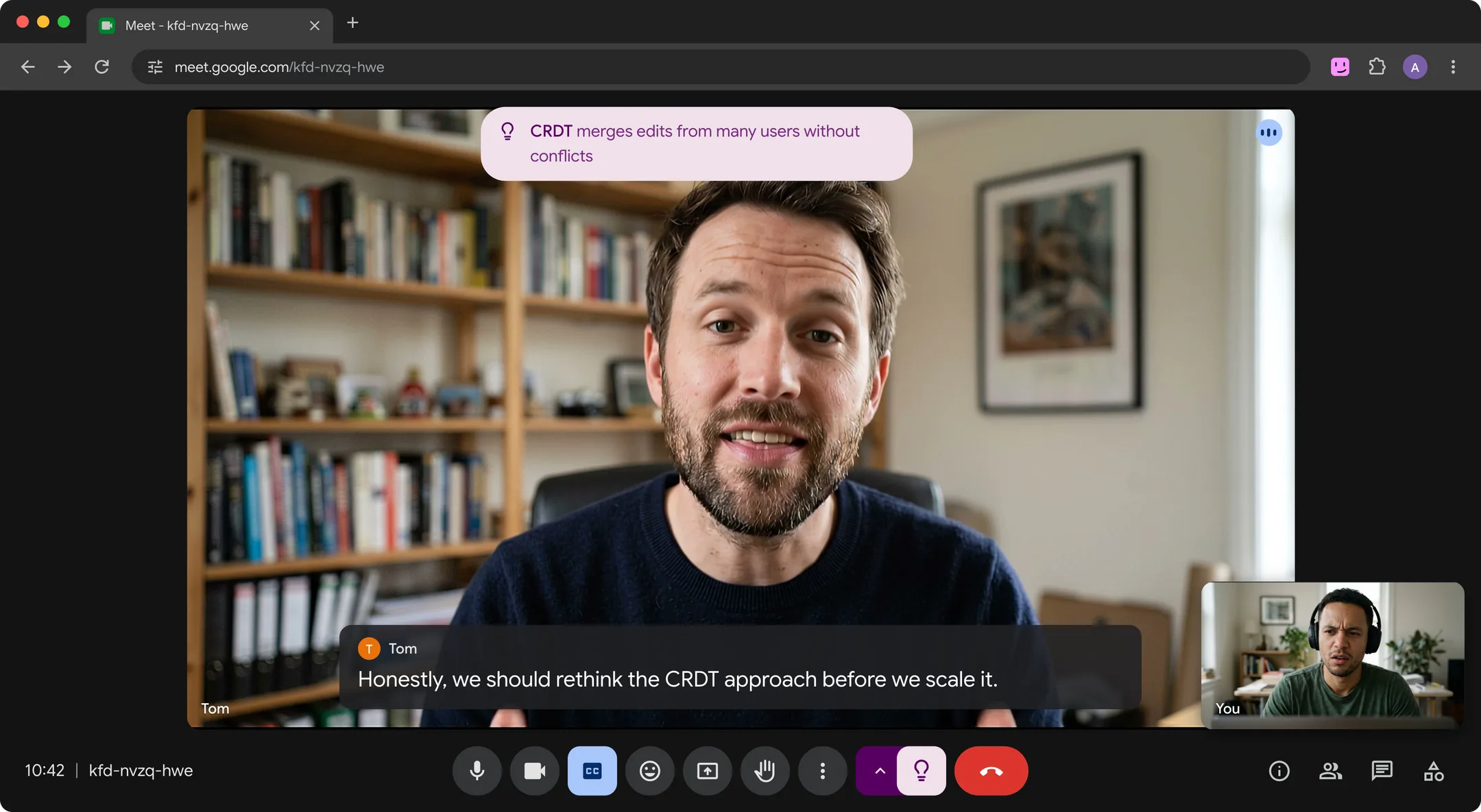Click the 10:42 time display

coord(45,770)
